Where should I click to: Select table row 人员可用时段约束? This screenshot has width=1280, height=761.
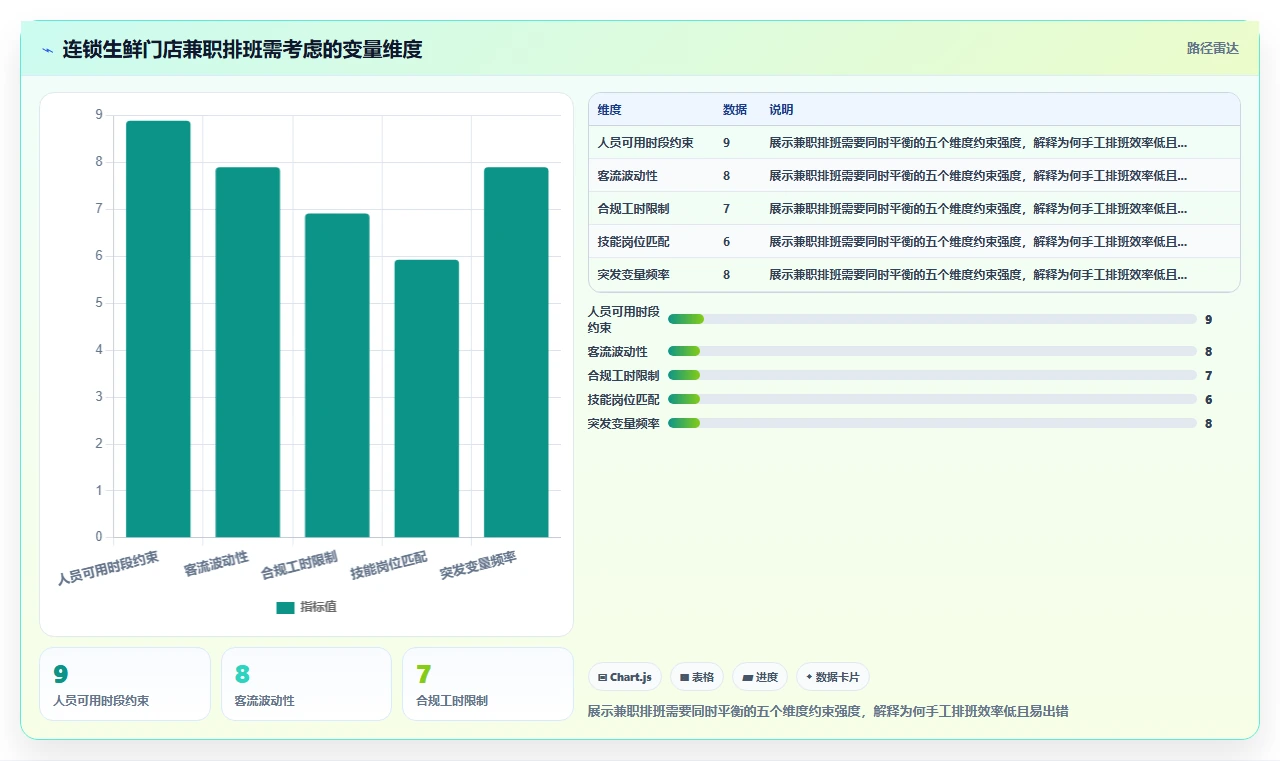coord(914,143)
